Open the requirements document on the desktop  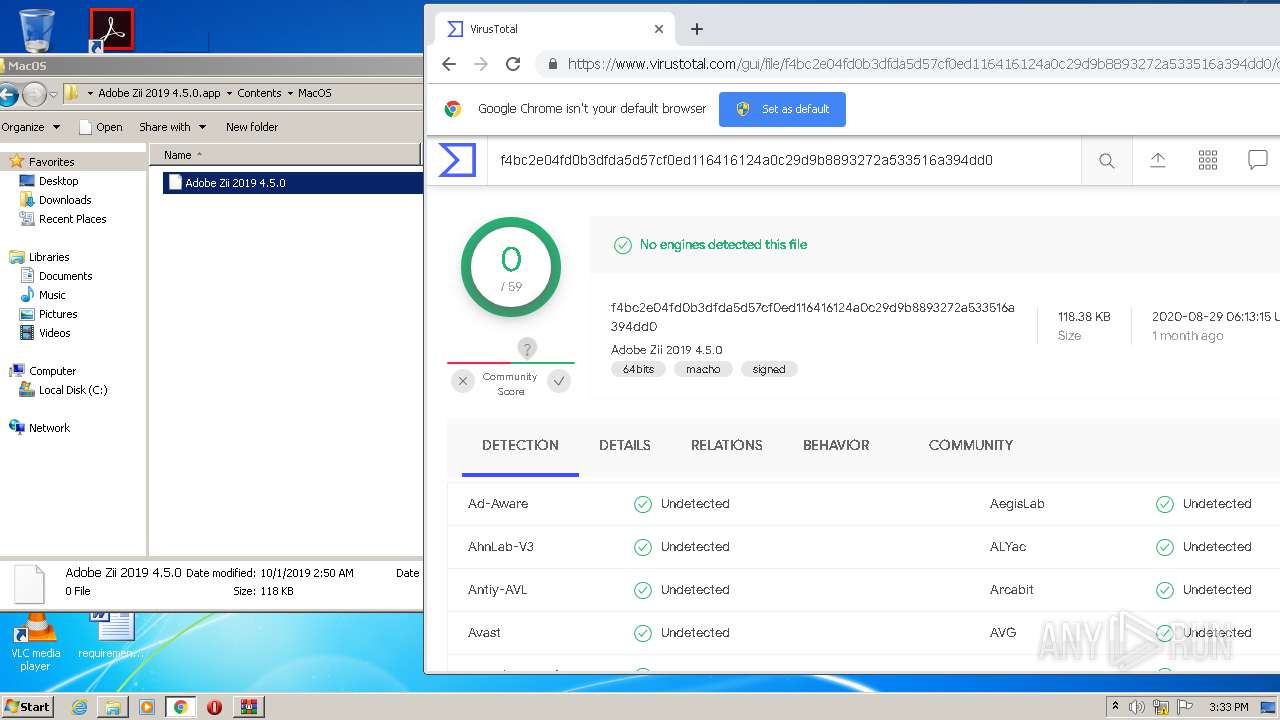(x=111, y=636)
